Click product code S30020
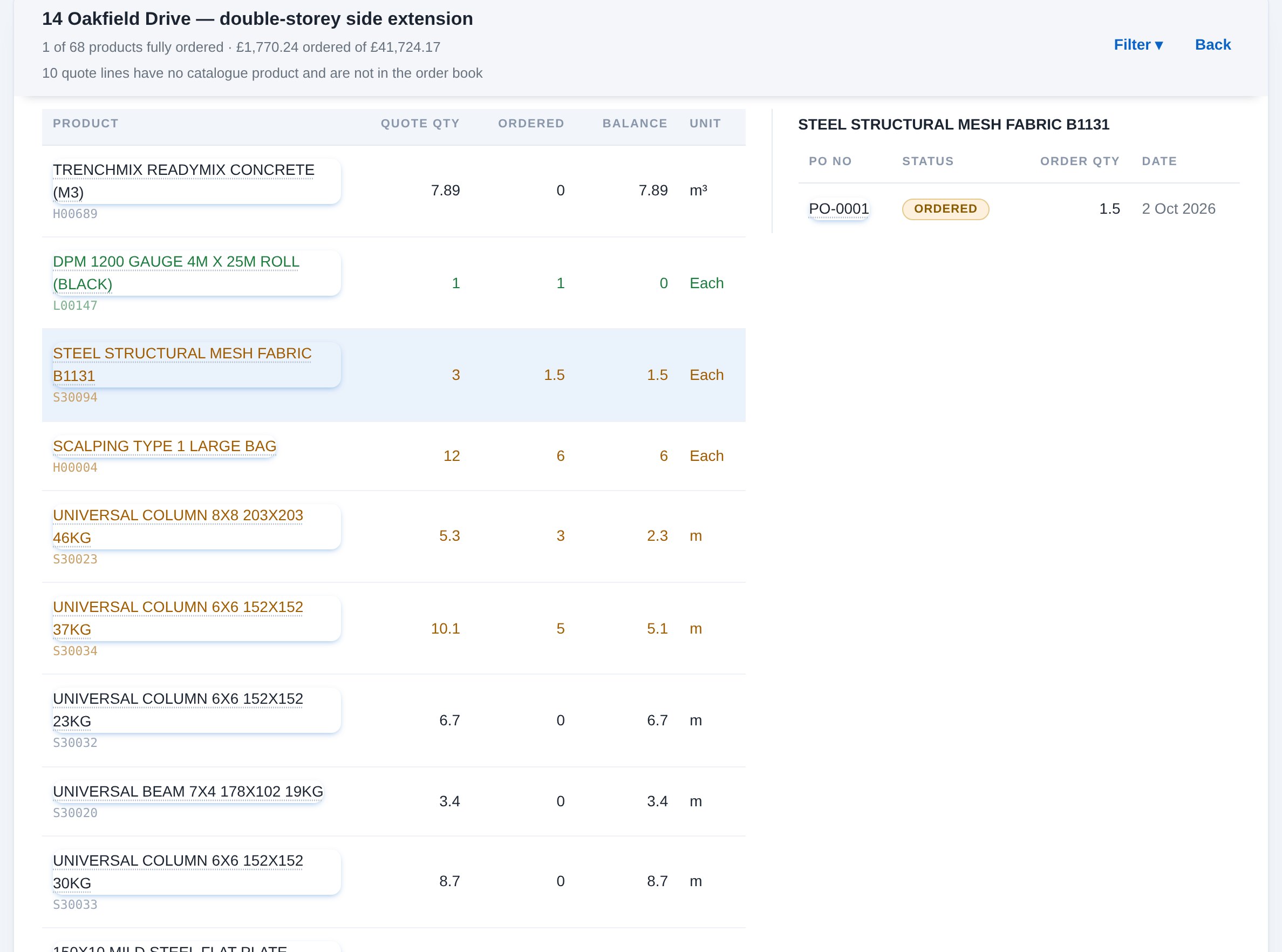The width and height of the screenshot is (1282, 952). tap(75, 813)
